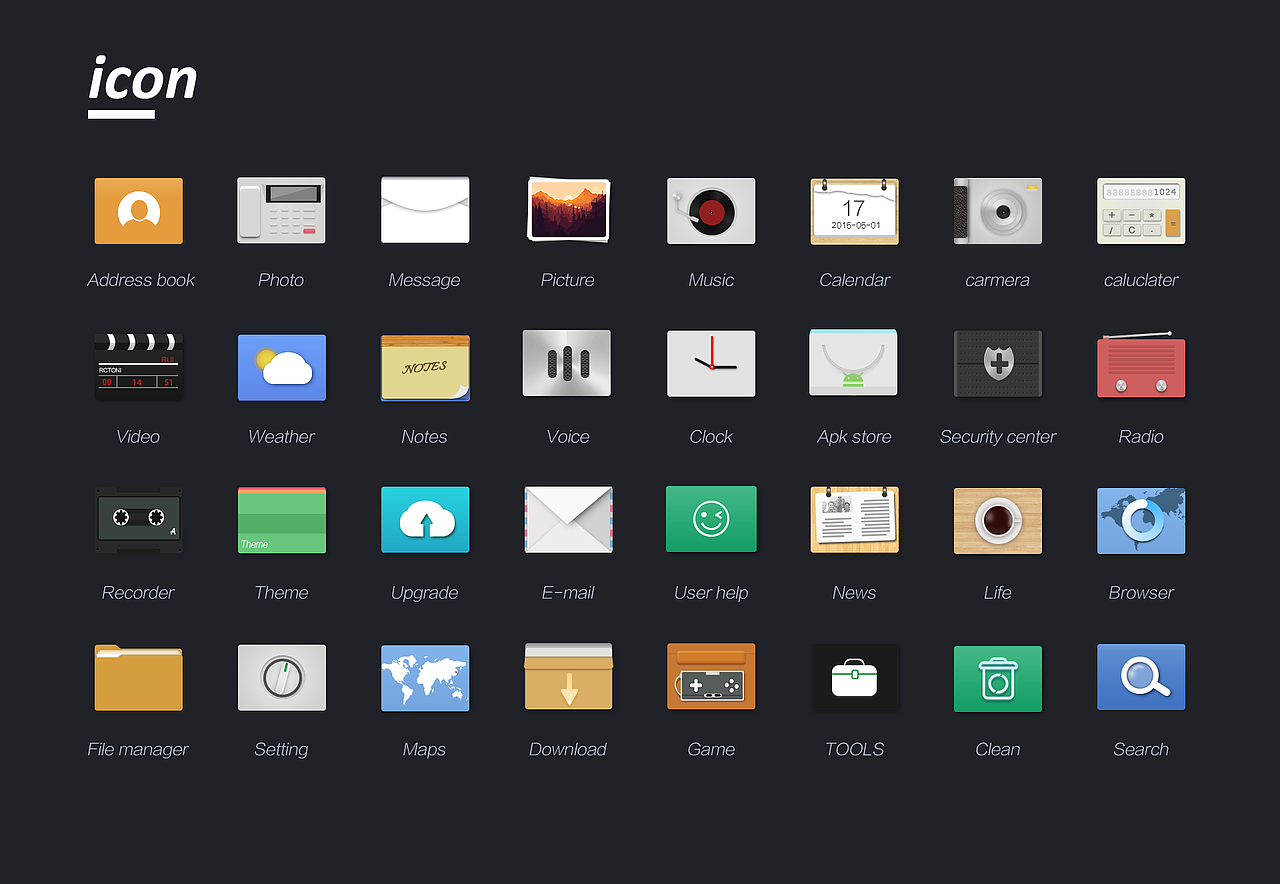Click the "icon" heading title
The height and width of the screenshot is (884, 1280).
pyautogui.click(x=143, y=78)
